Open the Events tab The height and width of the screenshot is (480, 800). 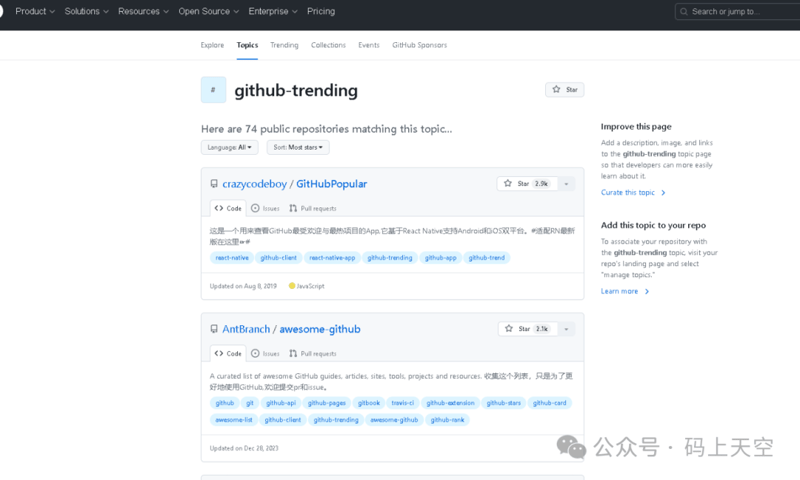pos(368,45)
